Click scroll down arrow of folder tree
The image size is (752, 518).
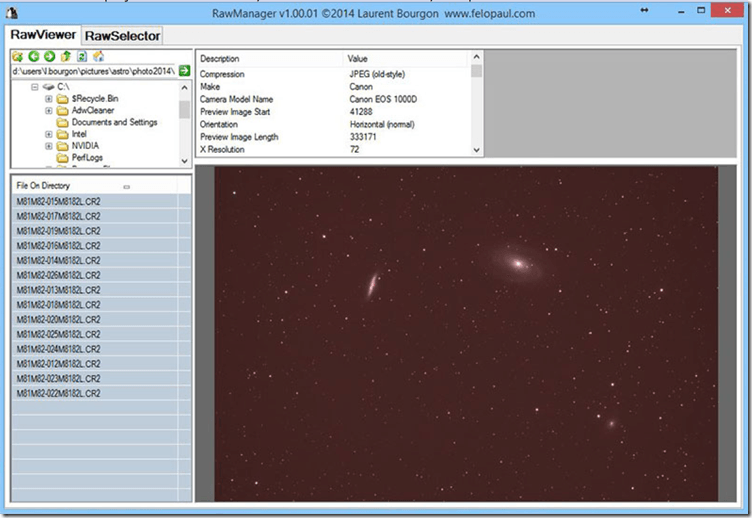[185, 161]
